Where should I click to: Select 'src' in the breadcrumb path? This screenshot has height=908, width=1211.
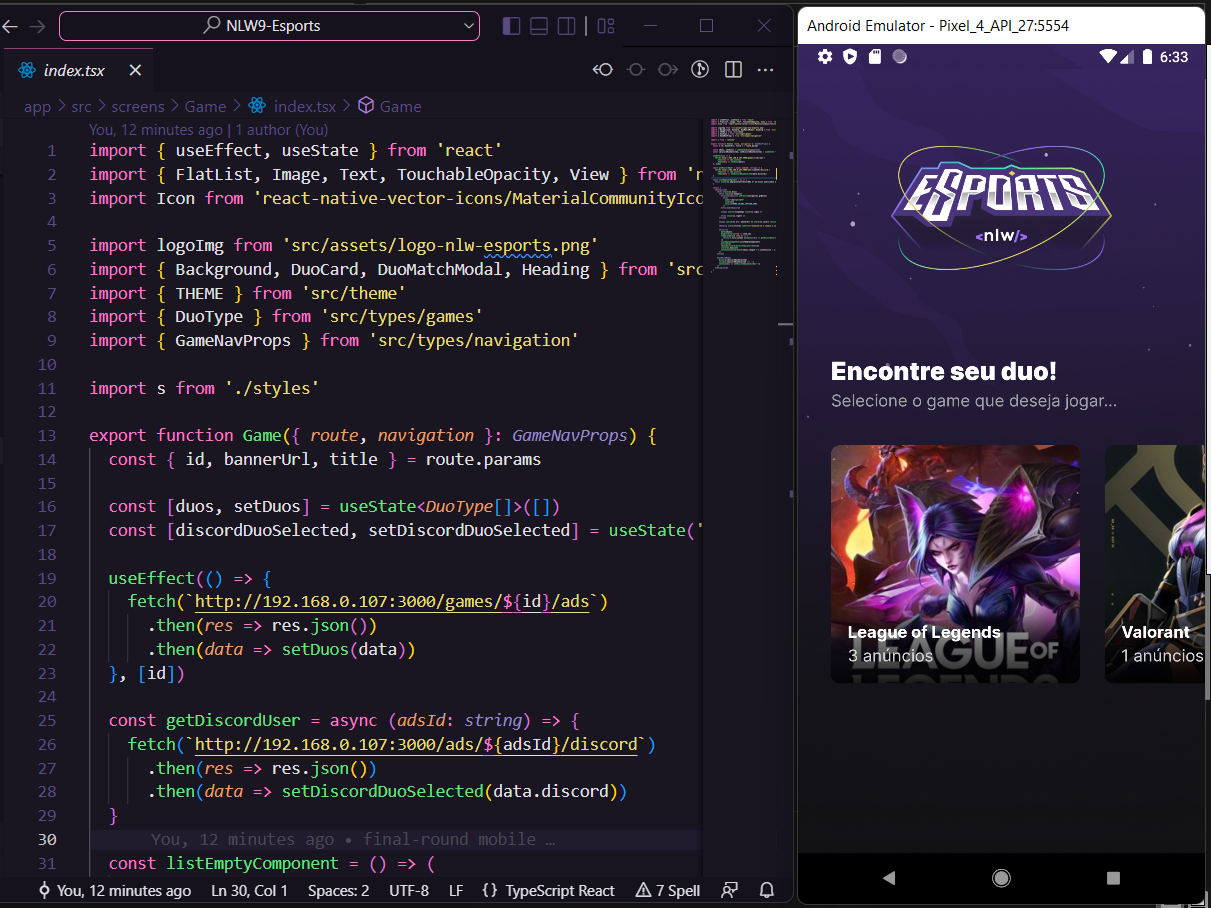coord(81,106)
